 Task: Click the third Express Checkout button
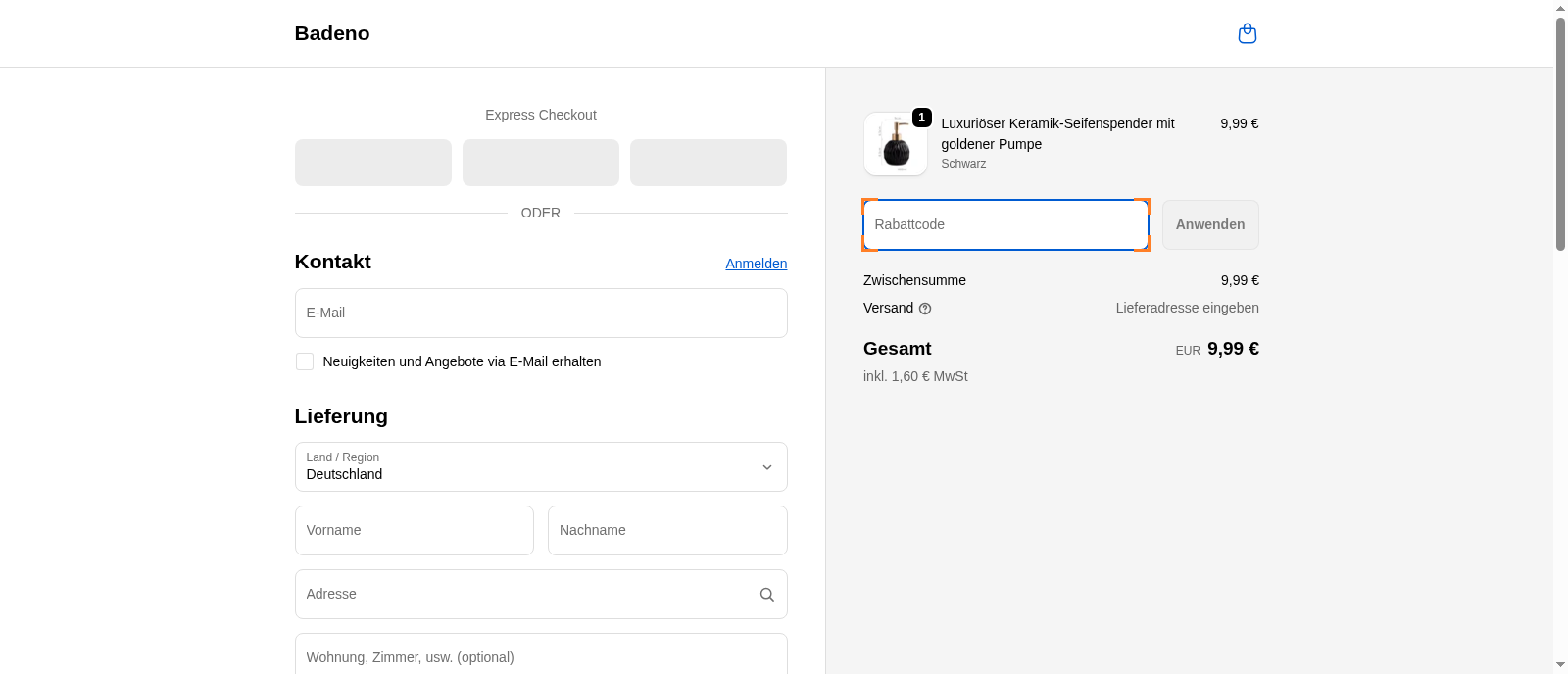(708, 163)
